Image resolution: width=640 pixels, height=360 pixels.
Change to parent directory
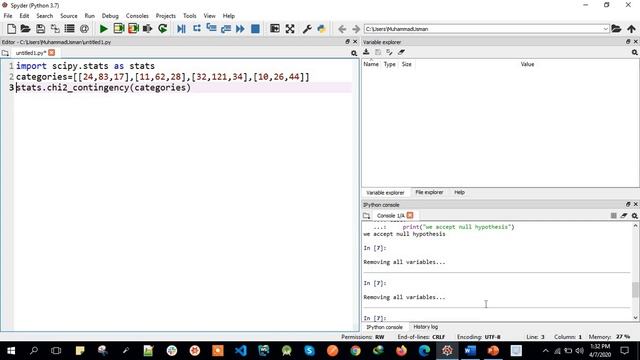click(631, 29)
